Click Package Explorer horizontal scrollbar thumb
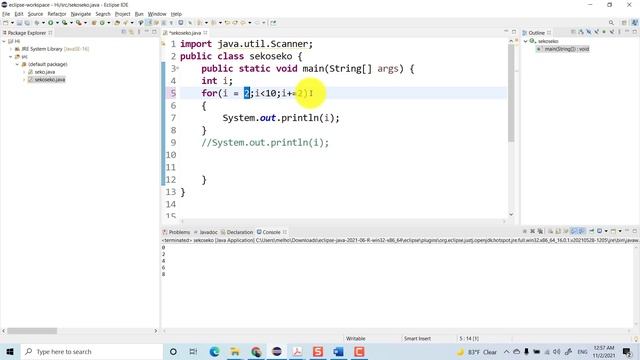This screenshot has height=360, width=640. click(x=32, y=331)
